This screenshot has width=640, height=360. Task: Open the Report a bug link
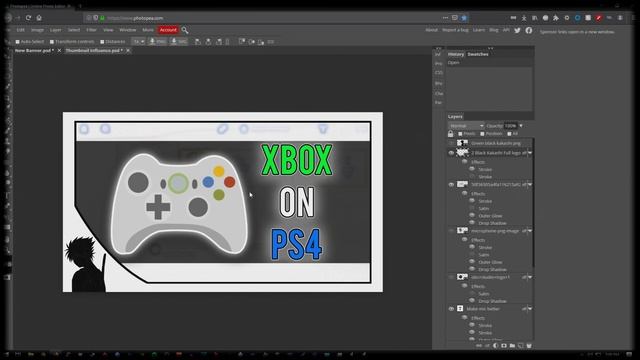pyautogui.click(x=455, y=30)
